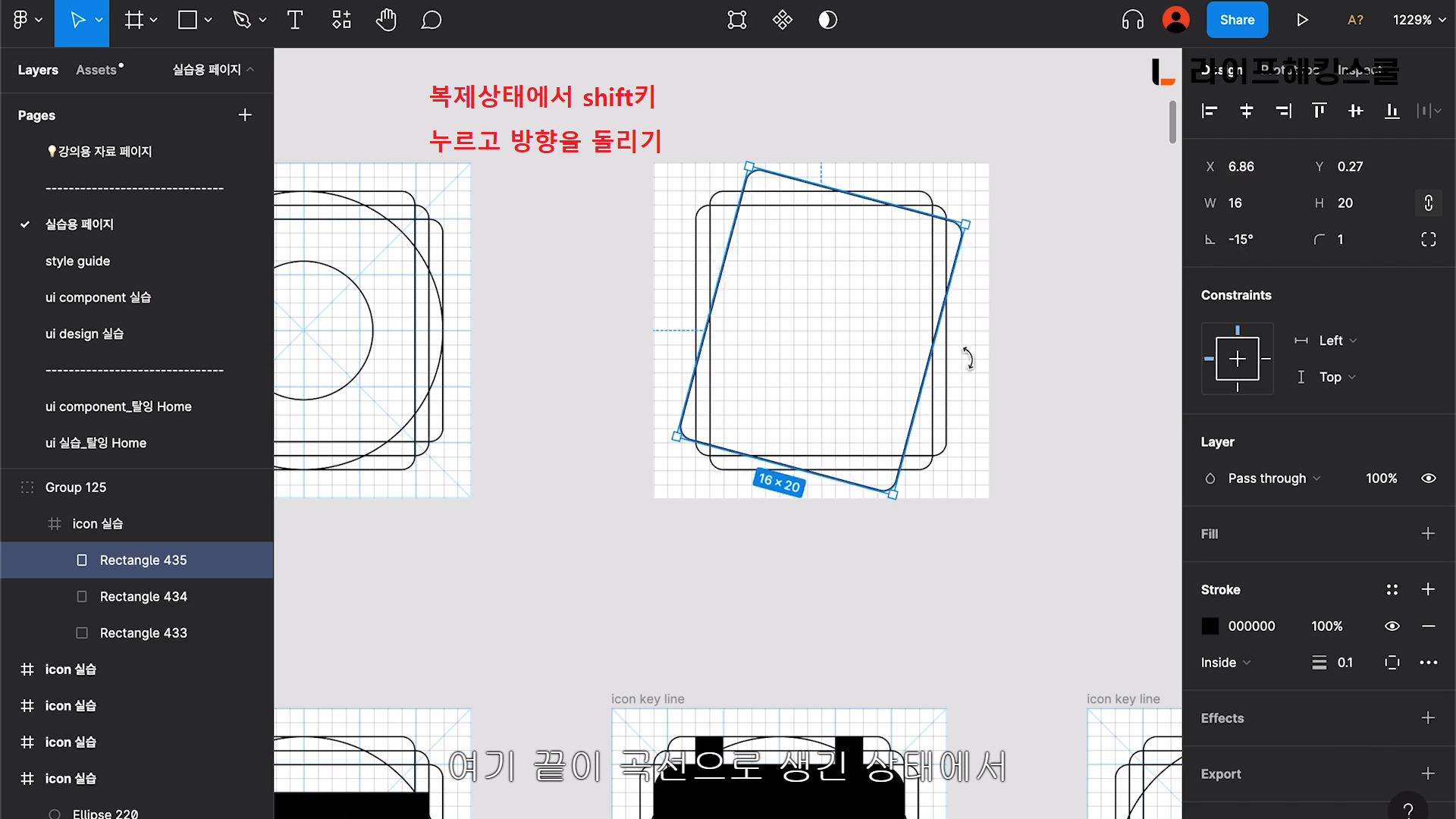
Task: Select the Comment tool
Action: [431, 20]
